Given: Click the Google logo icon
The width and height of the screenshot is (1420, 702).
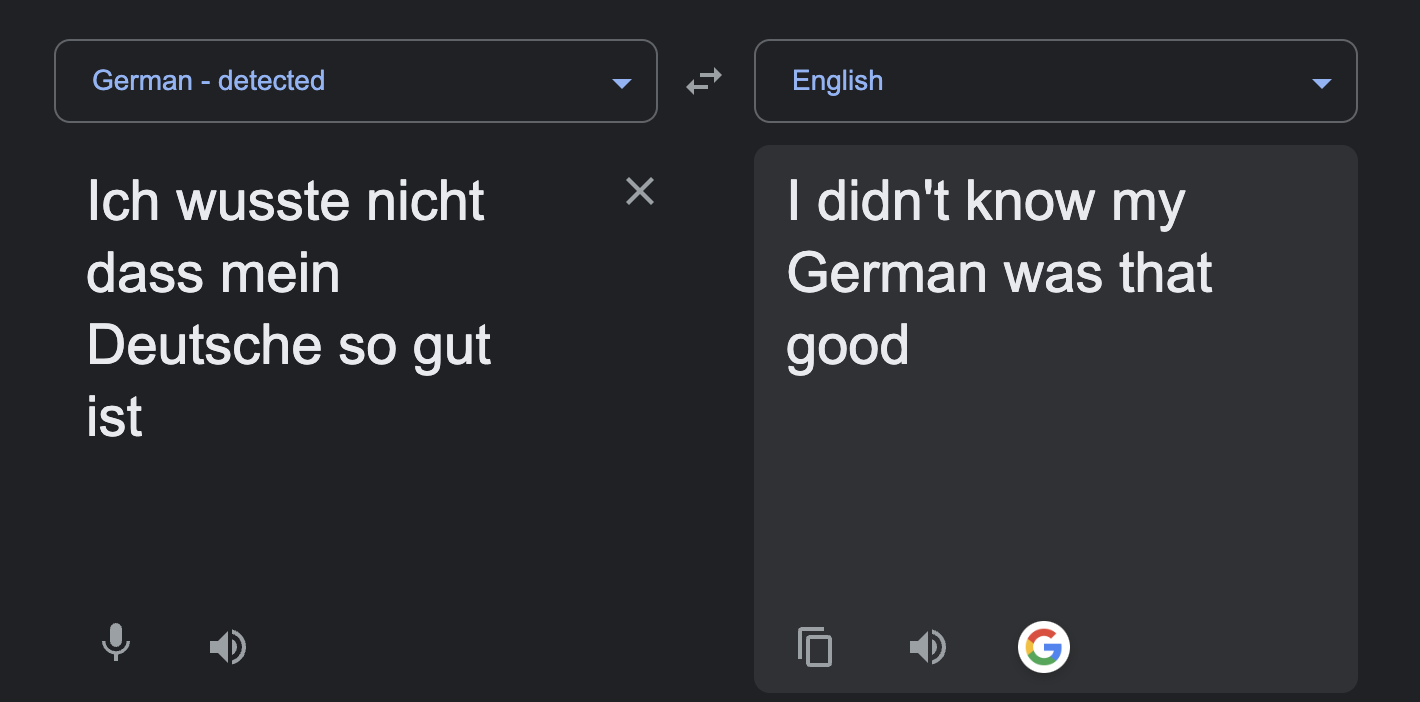Looking at the screenshot, I should click(1044, 647).
